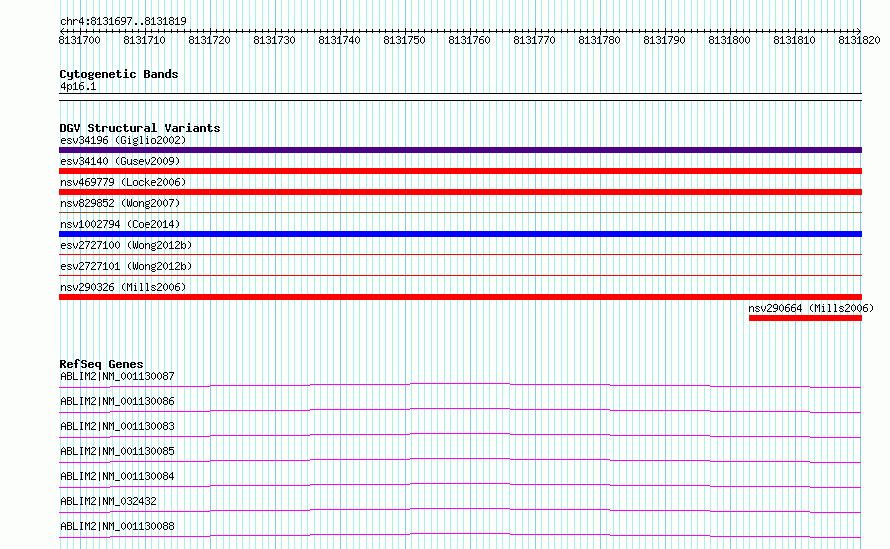The height and width of the screenshot is (549, 890).
Task: Select the purple esv34196 variant bar
Action: 460,150
